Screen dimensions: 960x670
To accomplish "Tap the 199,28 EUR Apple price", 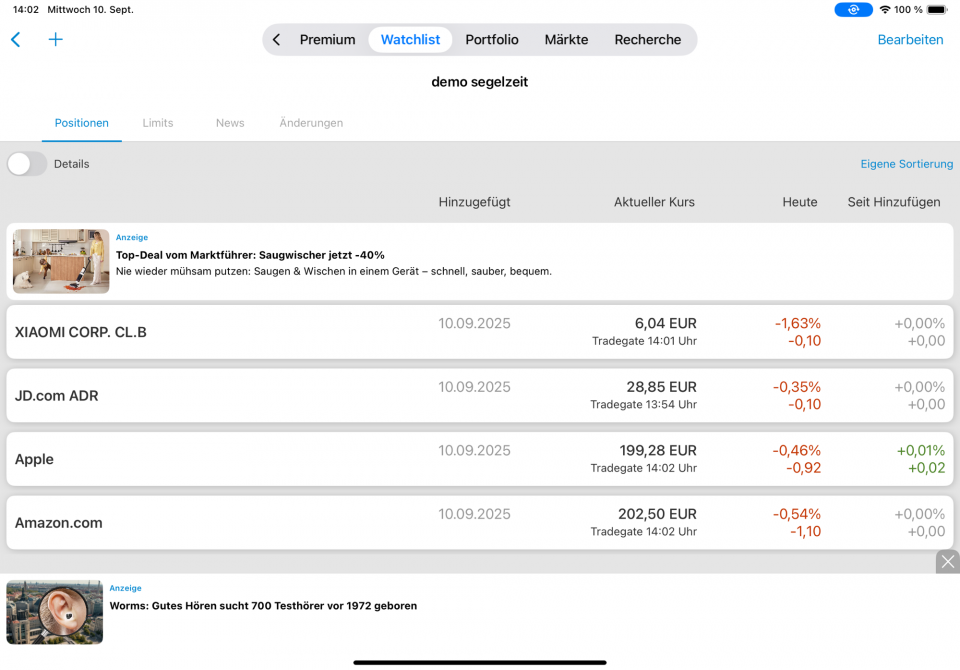I will tap(658, 451).
